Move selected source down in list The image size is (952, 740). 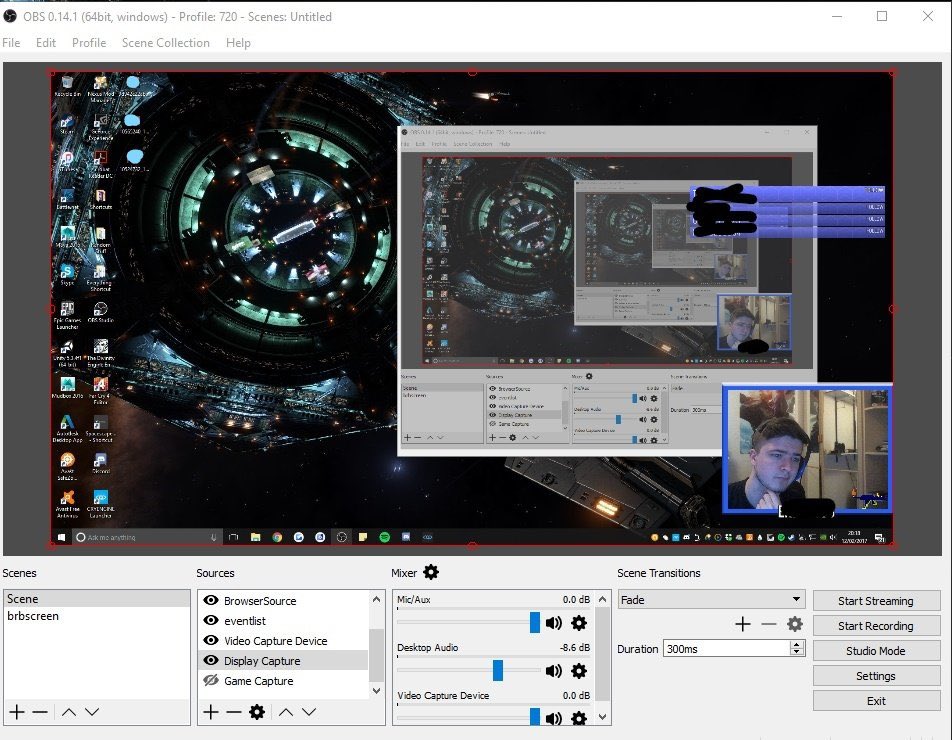[309, 711]
